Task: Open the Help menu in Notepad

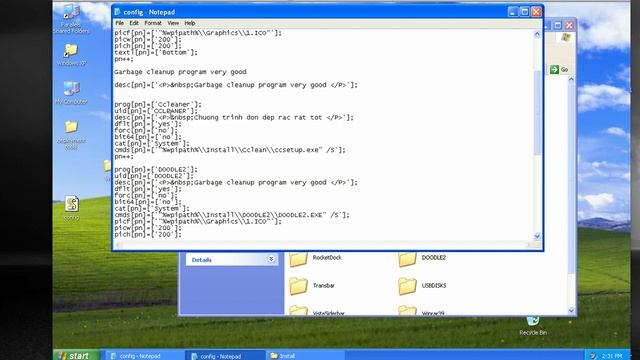Action: pos(190,23)
